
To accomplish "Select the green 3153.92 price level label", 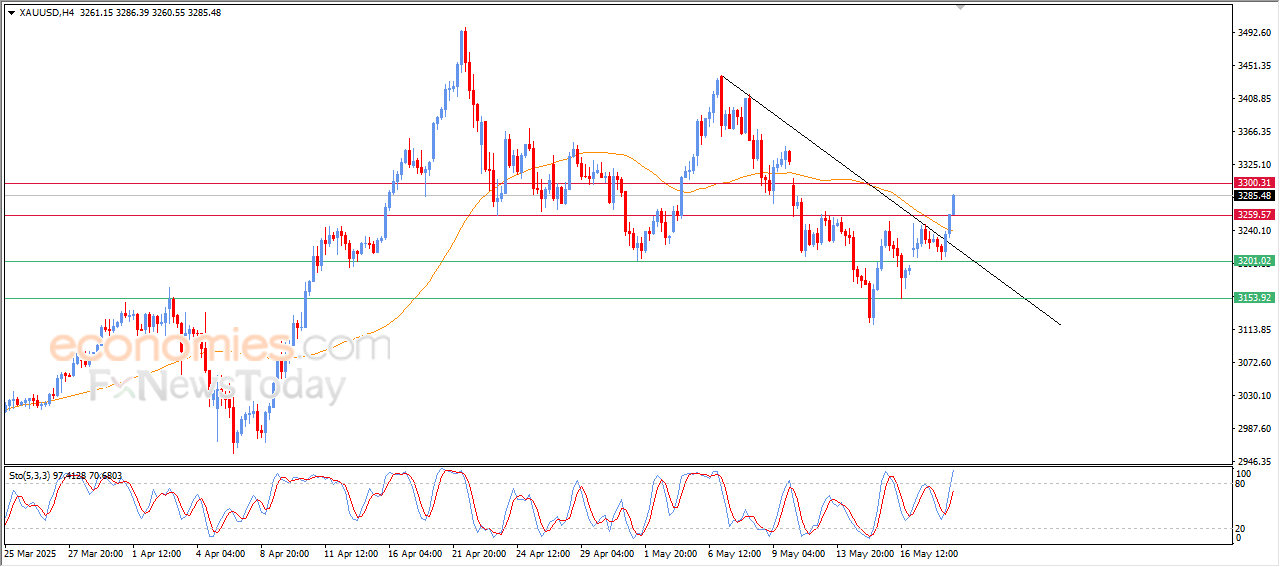I will [1254, 298].
